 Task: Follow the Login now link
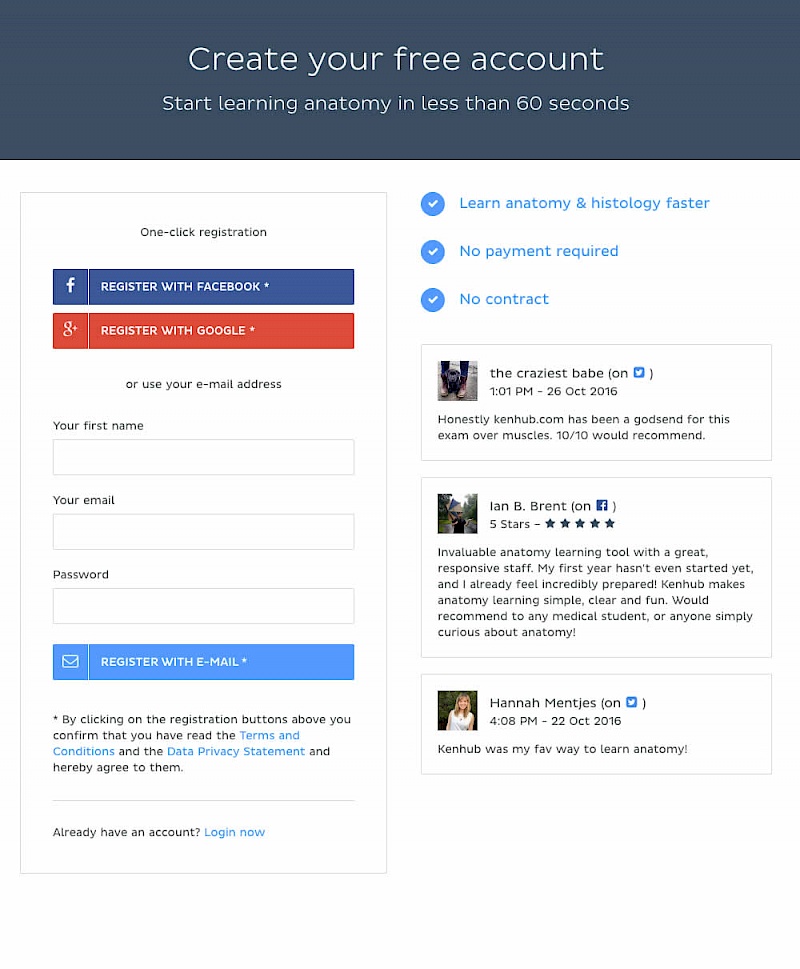coord(235,832)
